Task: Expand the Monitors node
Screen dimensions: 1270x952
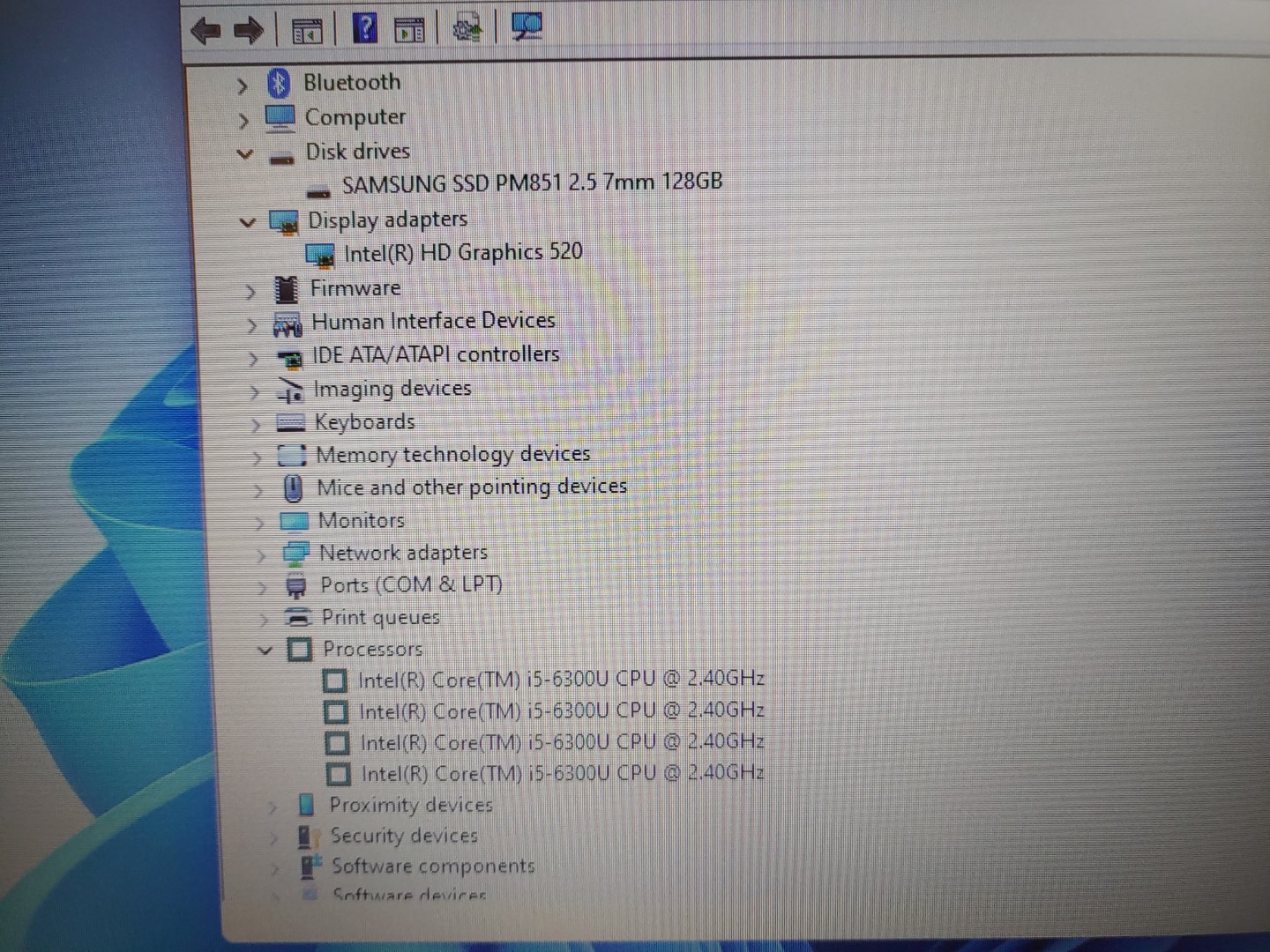Action: pyautogui.click(x=258, y=524)
